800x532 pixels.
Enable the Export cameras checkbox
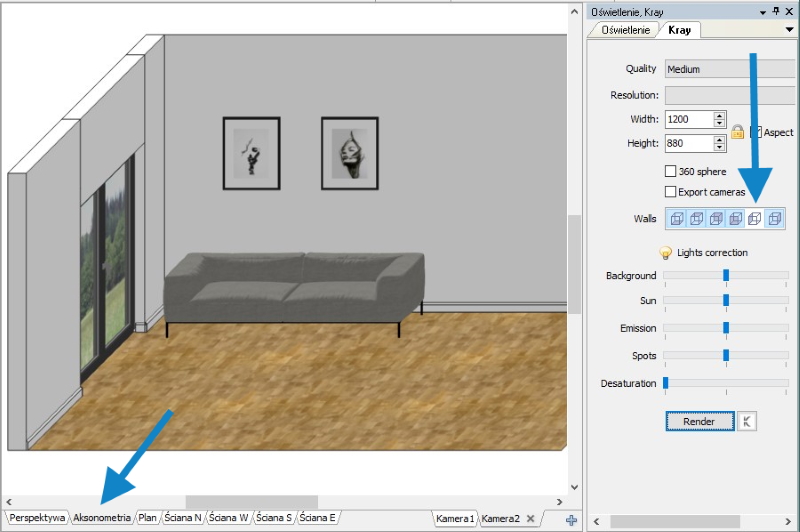(671, 191)
